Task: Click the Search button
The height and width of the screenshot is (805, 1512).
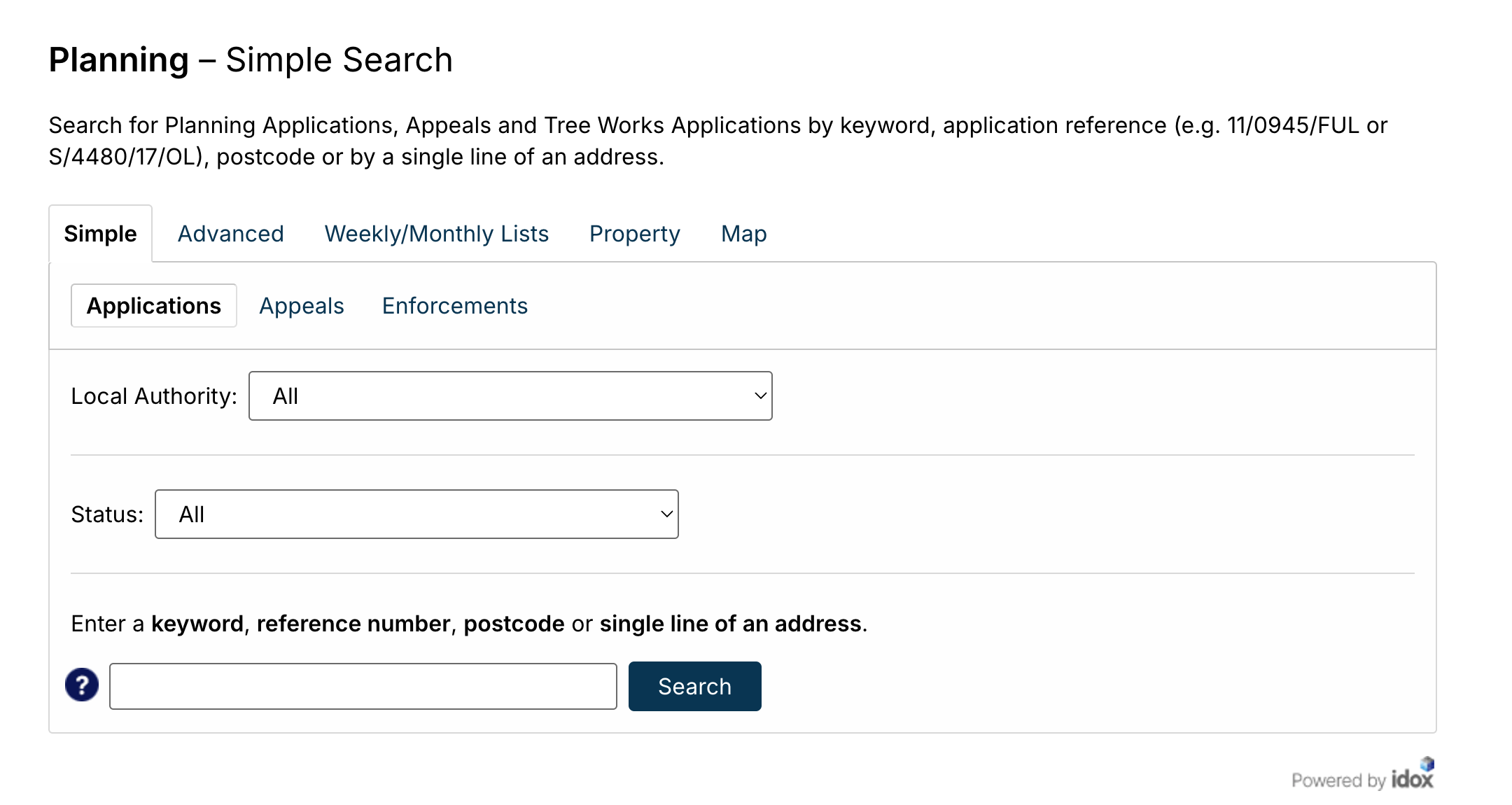Action: tap(695, 686)
